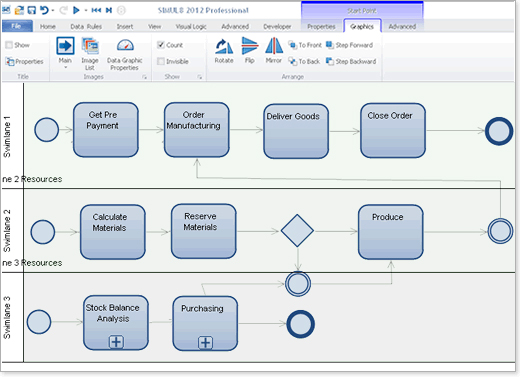
Task: Switch to the Data Rules tab
Action: (x=86, y=26)
